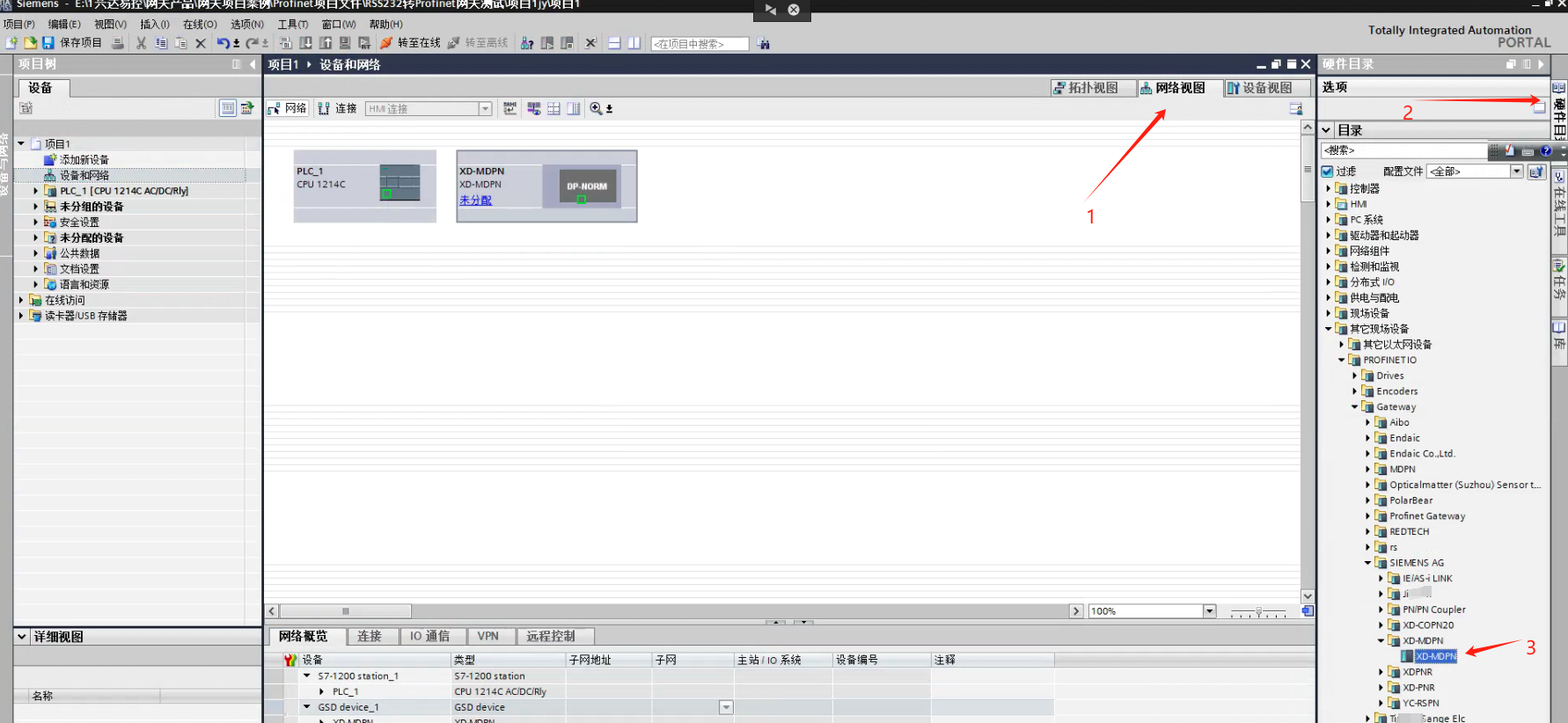Image resolution: width=1568 pixels, height=723 pixels.
Task: Collapse the PROFINET IO catalog folder
Action: point(1342,360)
